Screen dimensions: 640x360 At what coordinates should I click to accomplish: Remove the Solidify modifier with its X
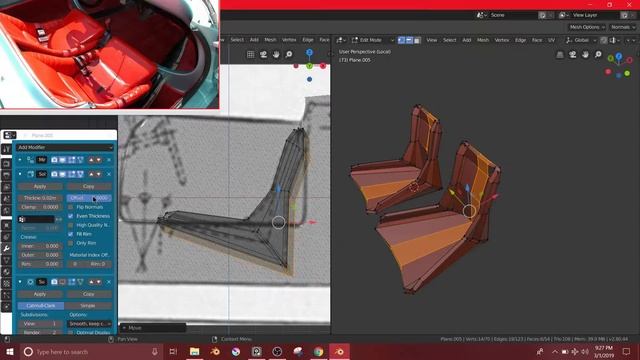(x=109, y=174)
